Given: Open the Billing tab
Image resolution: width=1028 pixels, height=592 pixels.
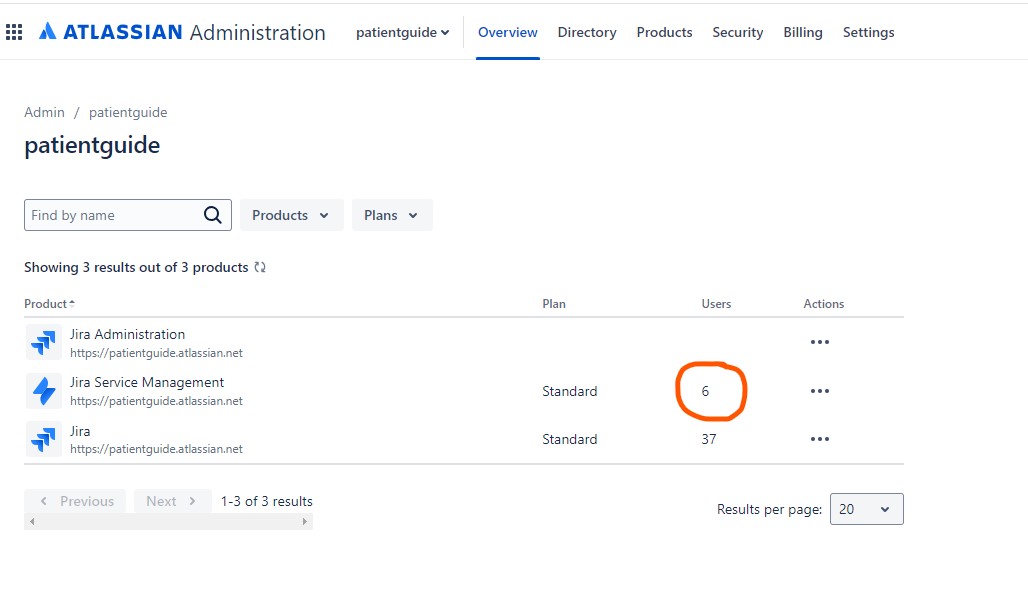Looking at the screenshot, I should pyautogui.click(x=802, y=32).
